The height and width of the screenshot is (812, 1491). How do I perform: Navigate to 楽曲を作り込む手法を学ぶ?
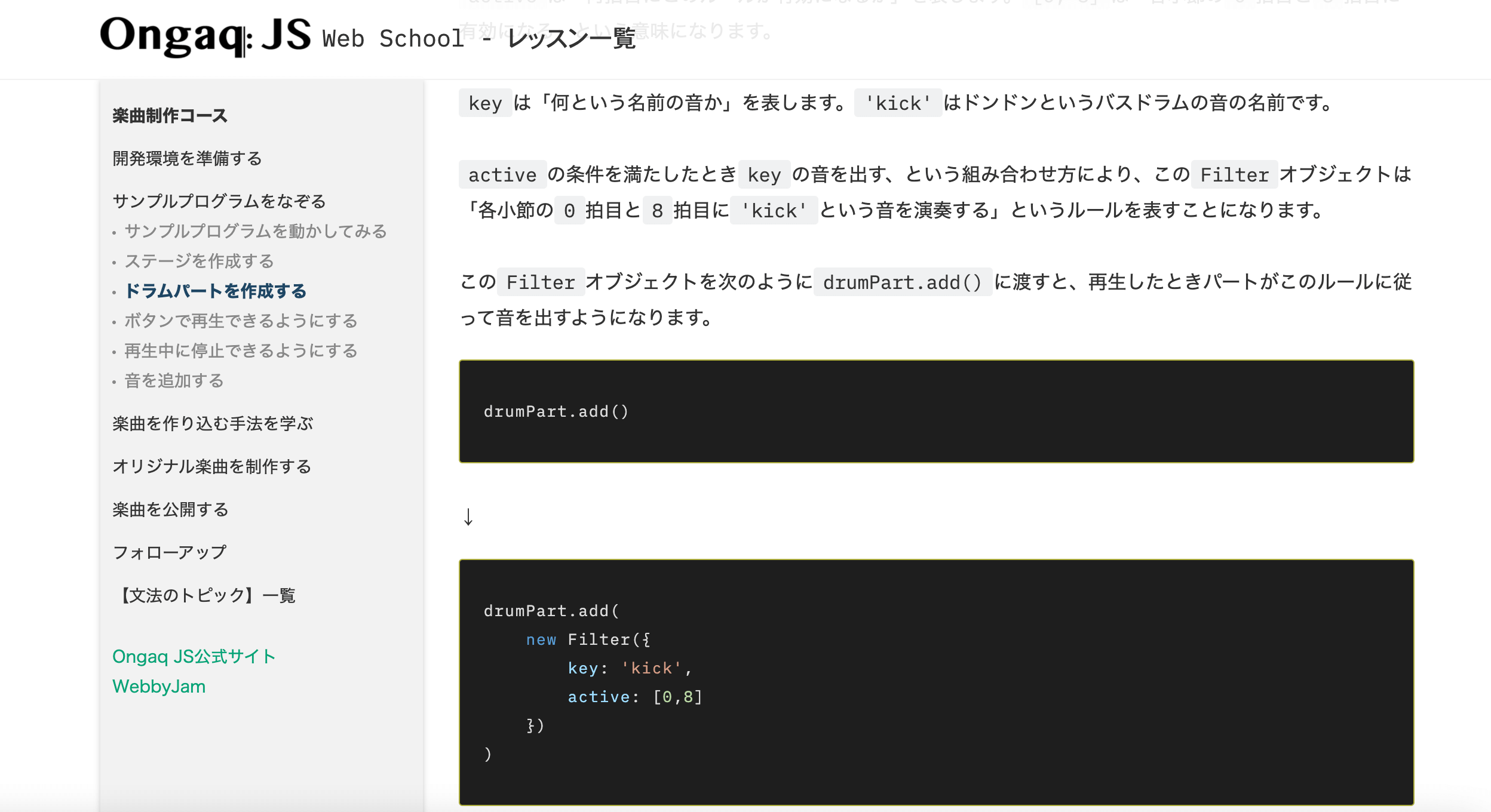click(213, 423)
